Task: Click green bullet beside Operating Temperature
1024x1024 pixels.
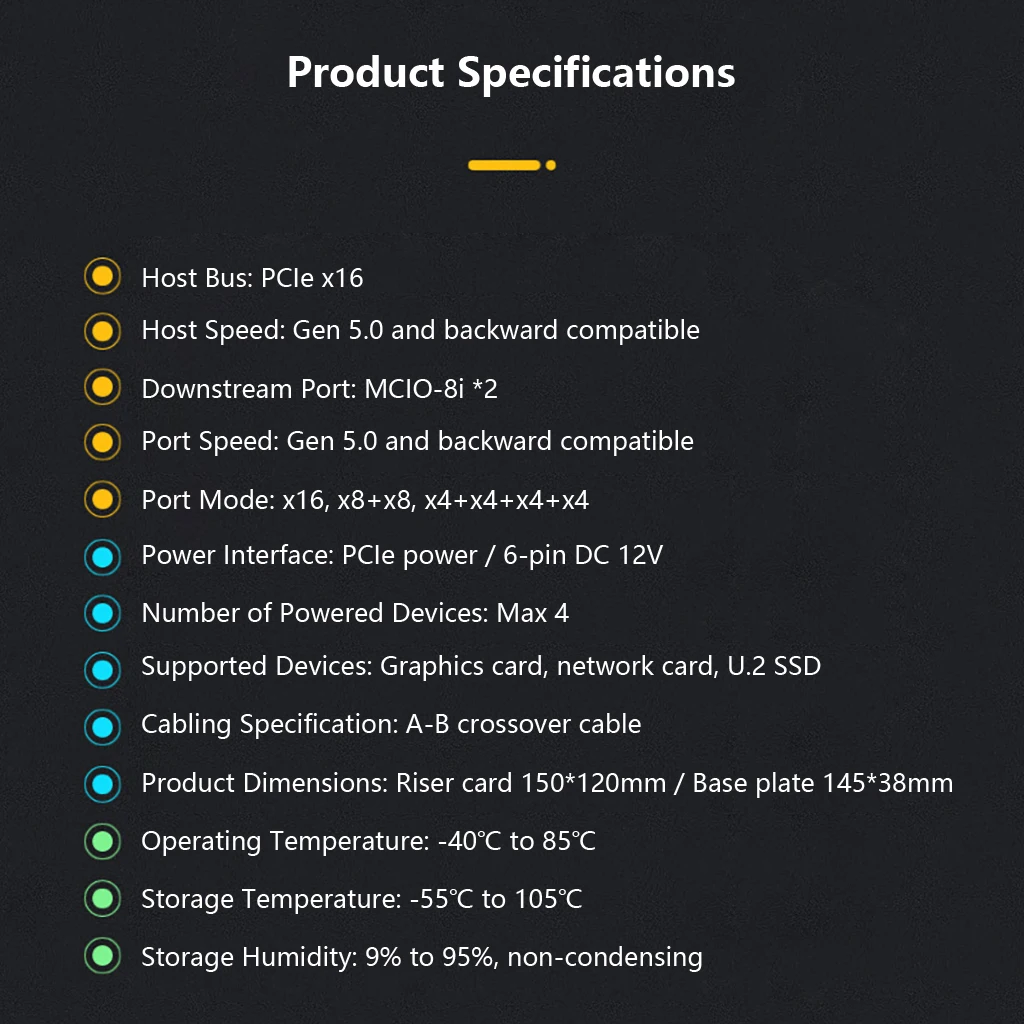Action: (x=103, y=841)
